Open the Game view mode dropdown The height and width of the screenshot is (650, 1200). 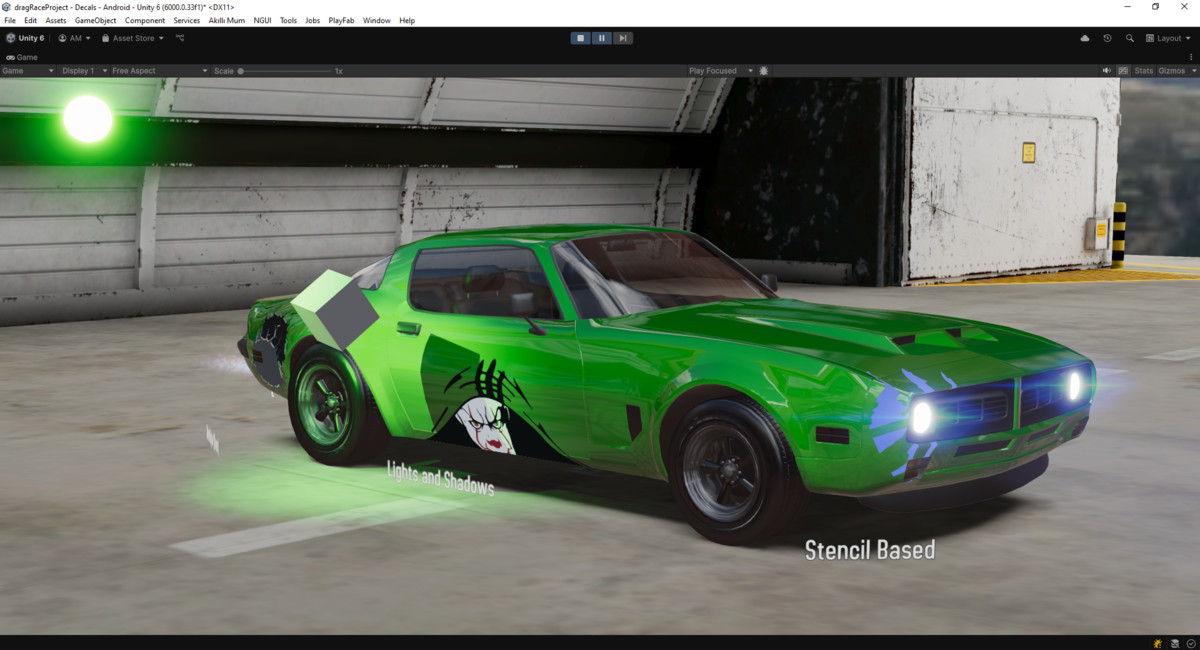pos(28,71)
